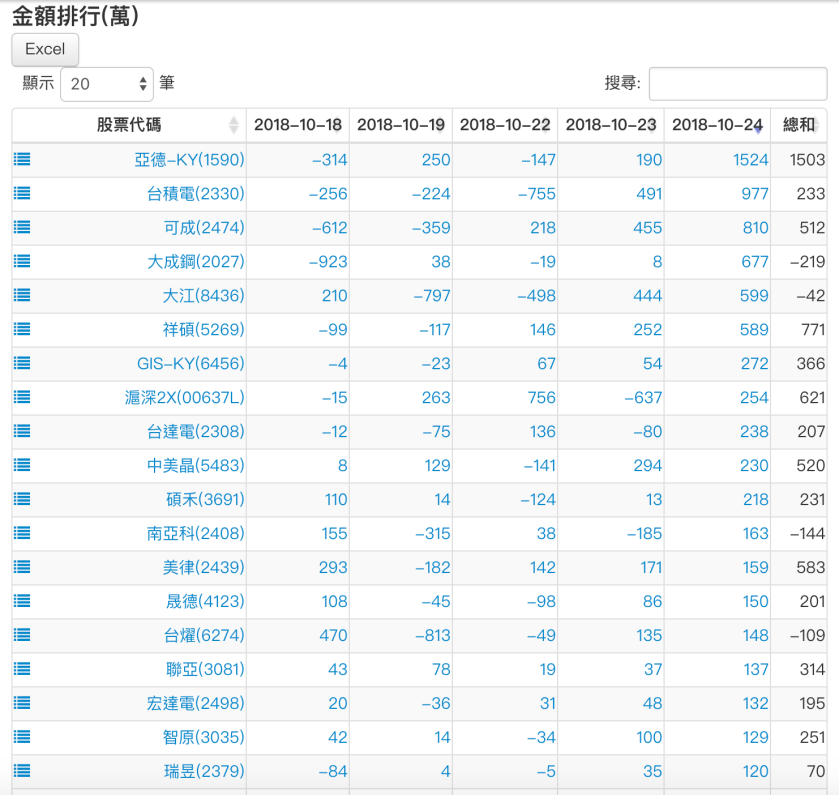Click the list icon beside GIS-KY(6456)
This screenshot has width=839, height=795.
21,363
